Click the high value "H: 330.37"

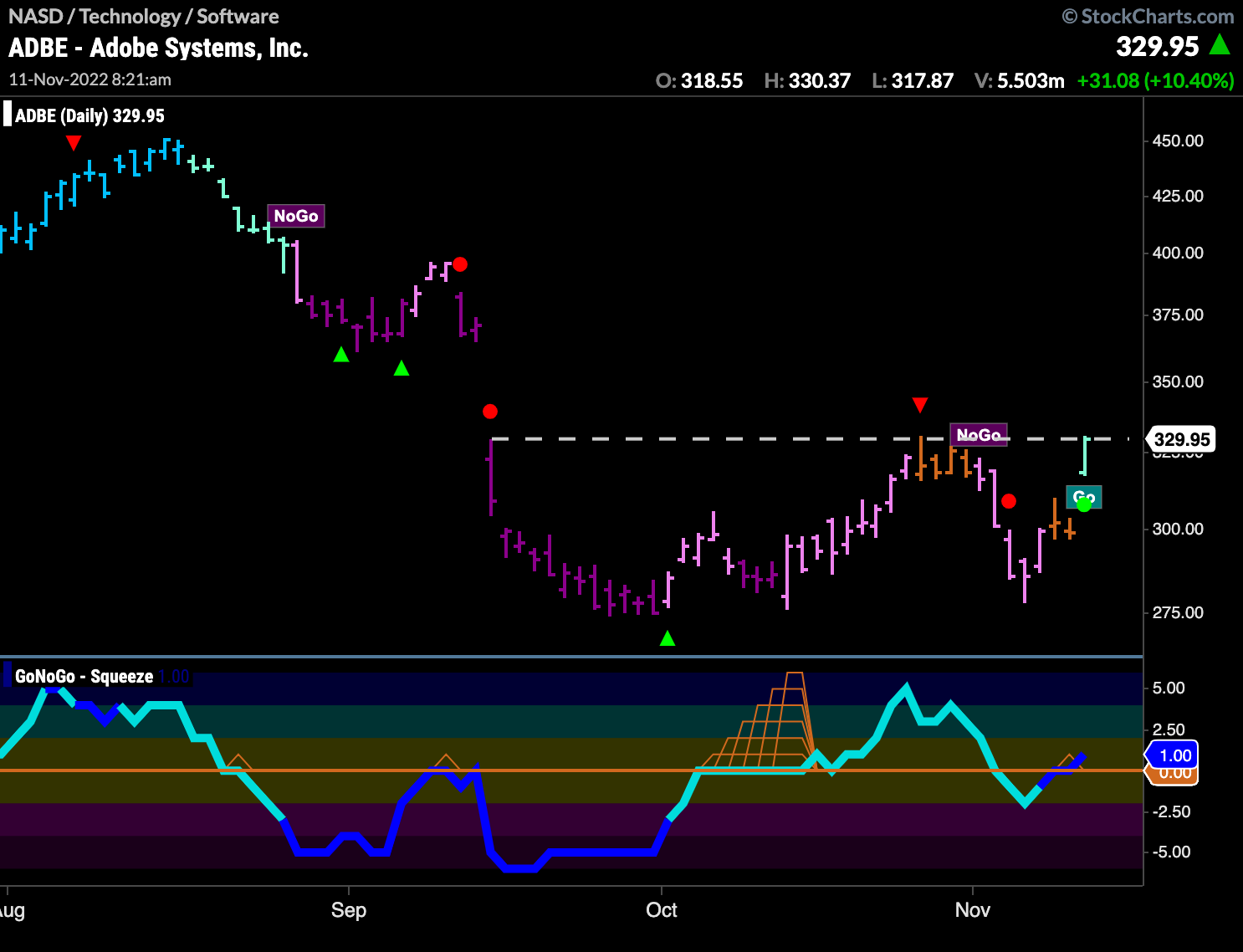pos(807,81)
